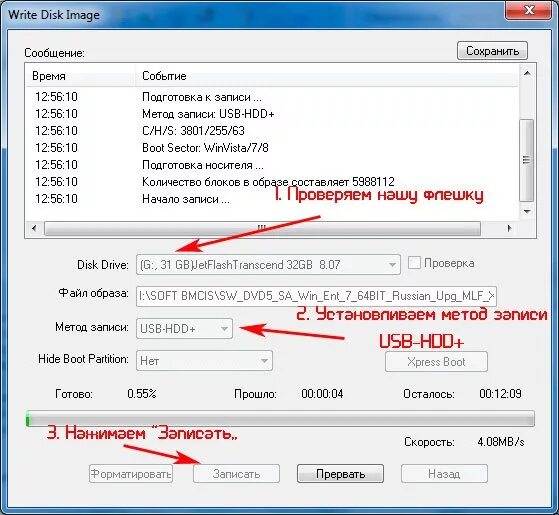Click the speed value 4.08MB/s
559x515 pixels.
[501, 442]
